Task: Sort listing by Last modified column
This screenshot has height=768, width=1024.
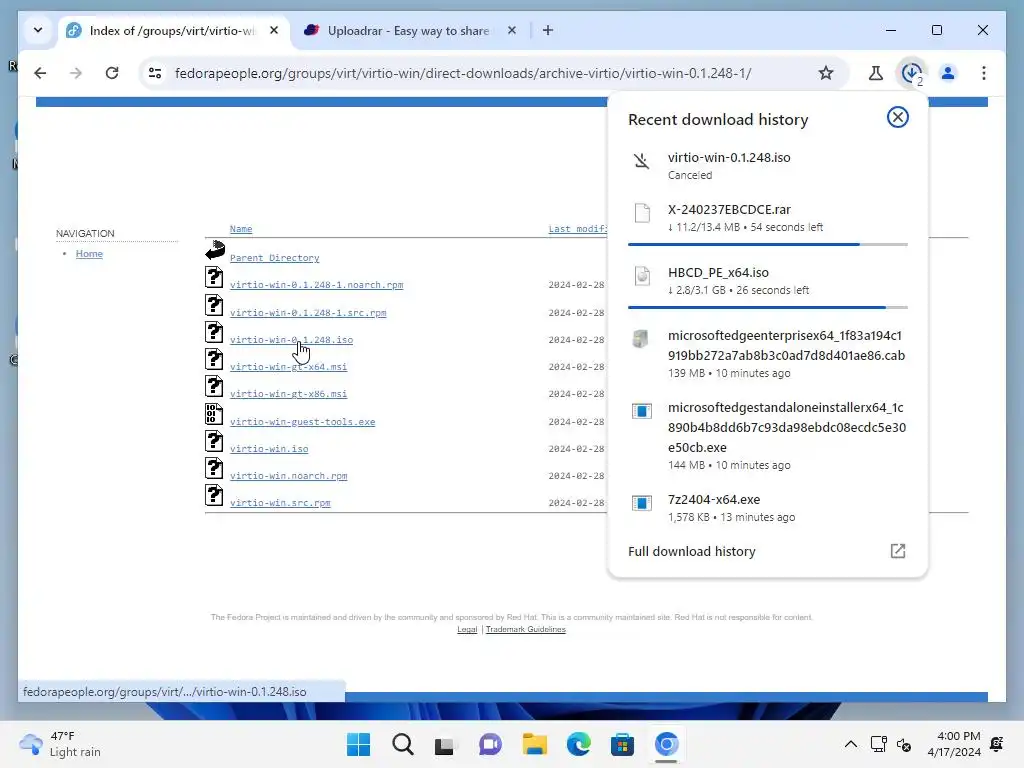Action: [578, 229]
